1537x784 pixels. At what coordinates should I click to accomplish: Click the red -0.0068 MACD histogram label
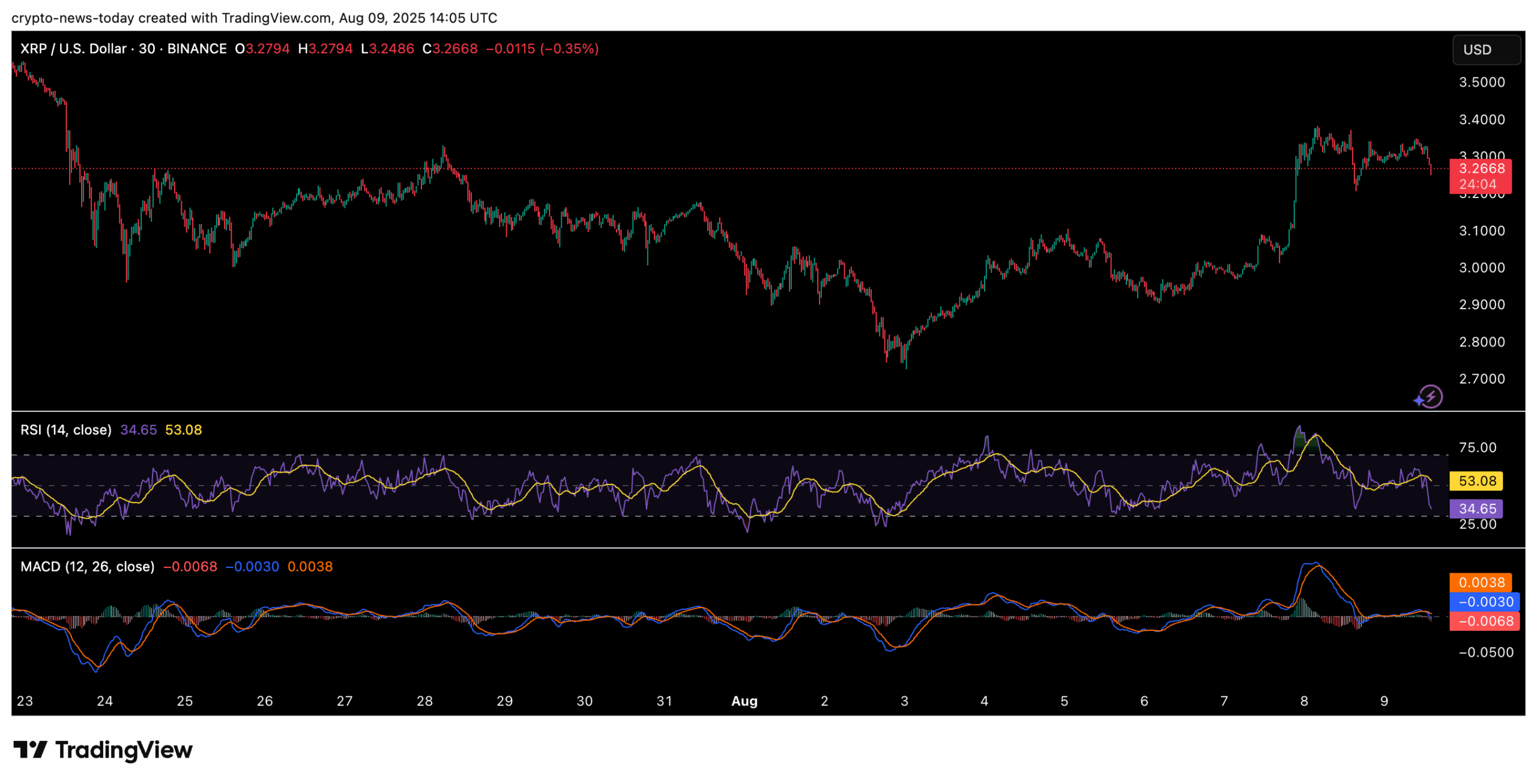coord(1484,621)
